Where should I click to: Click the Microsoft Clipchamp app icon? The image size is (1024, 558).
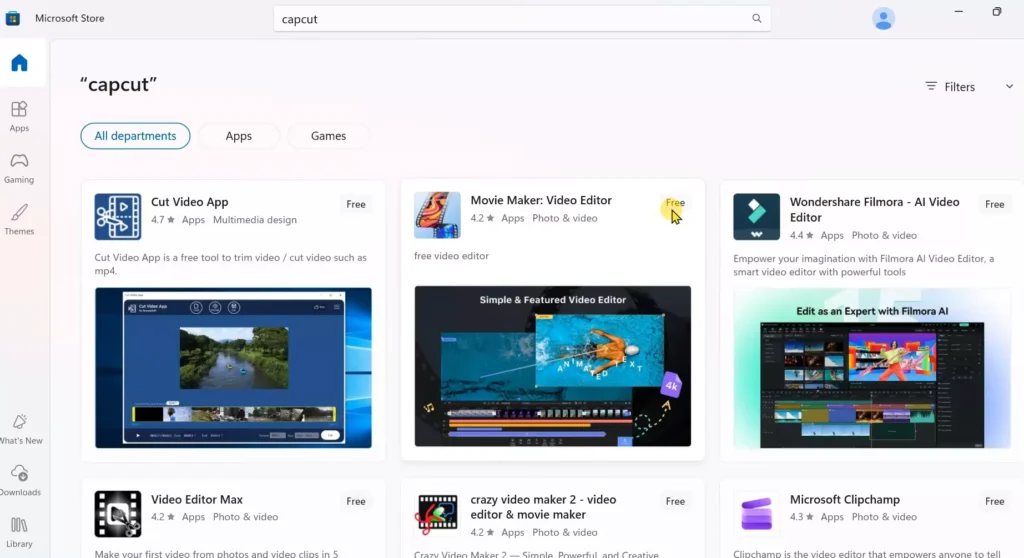click(x=756, y=514)
